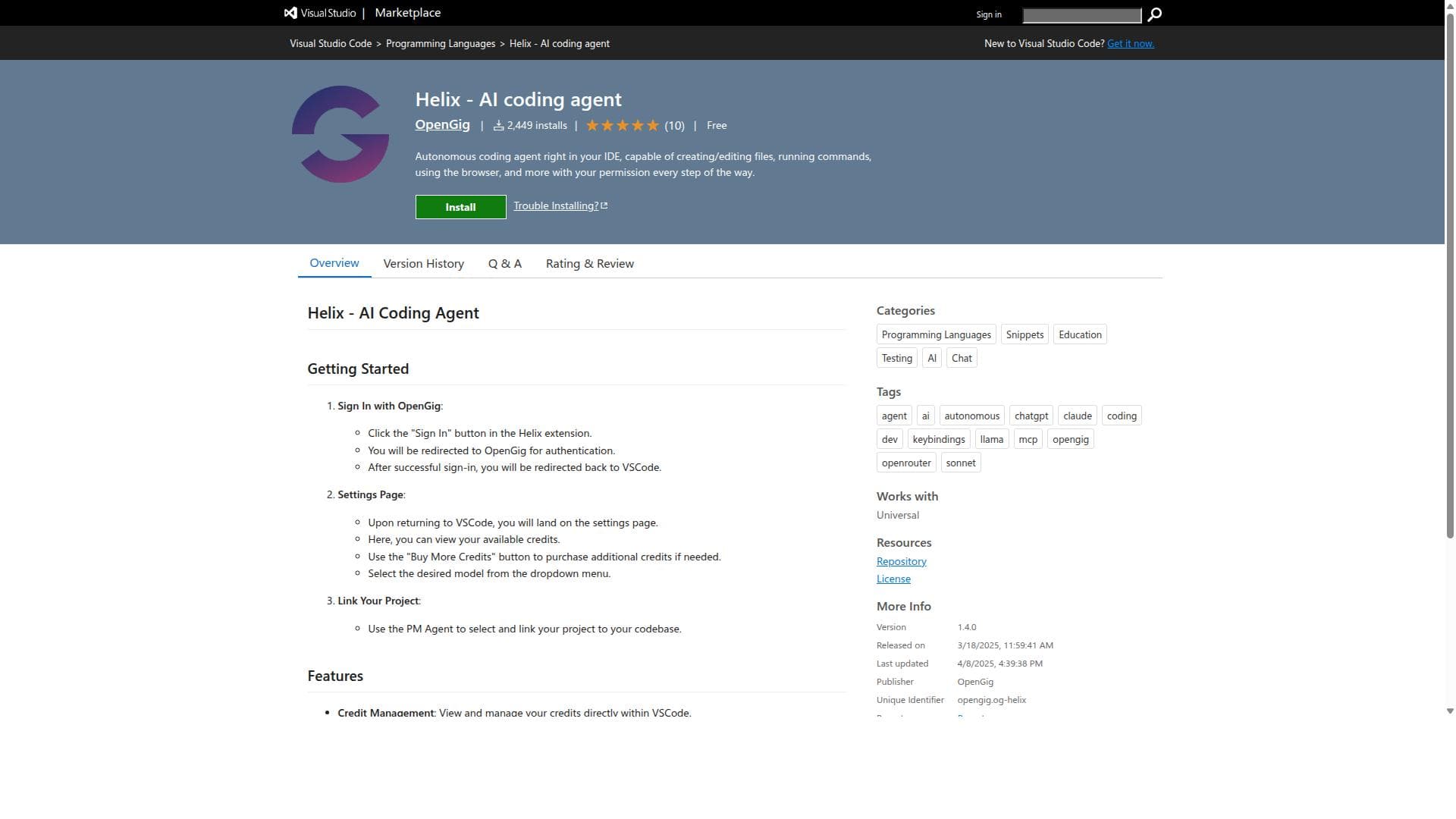This screenshot has height=819, width=1456.
Task: Switch to the Q & A tab
Action: pyautogui.click(x=504, y=264)
